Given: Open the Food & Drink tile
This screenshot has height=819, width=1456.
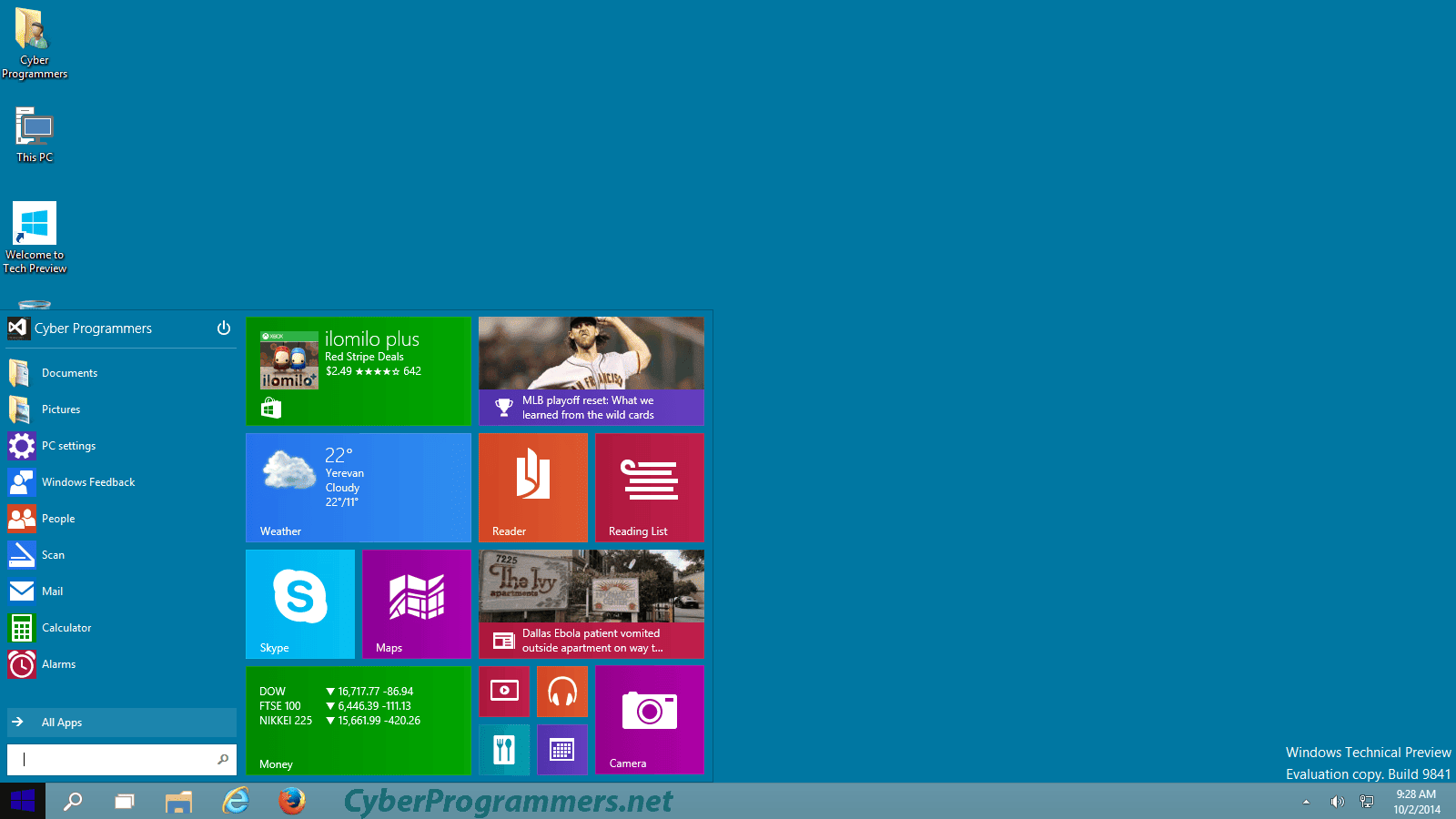Looking at the screenshot, I should (504, 750).
